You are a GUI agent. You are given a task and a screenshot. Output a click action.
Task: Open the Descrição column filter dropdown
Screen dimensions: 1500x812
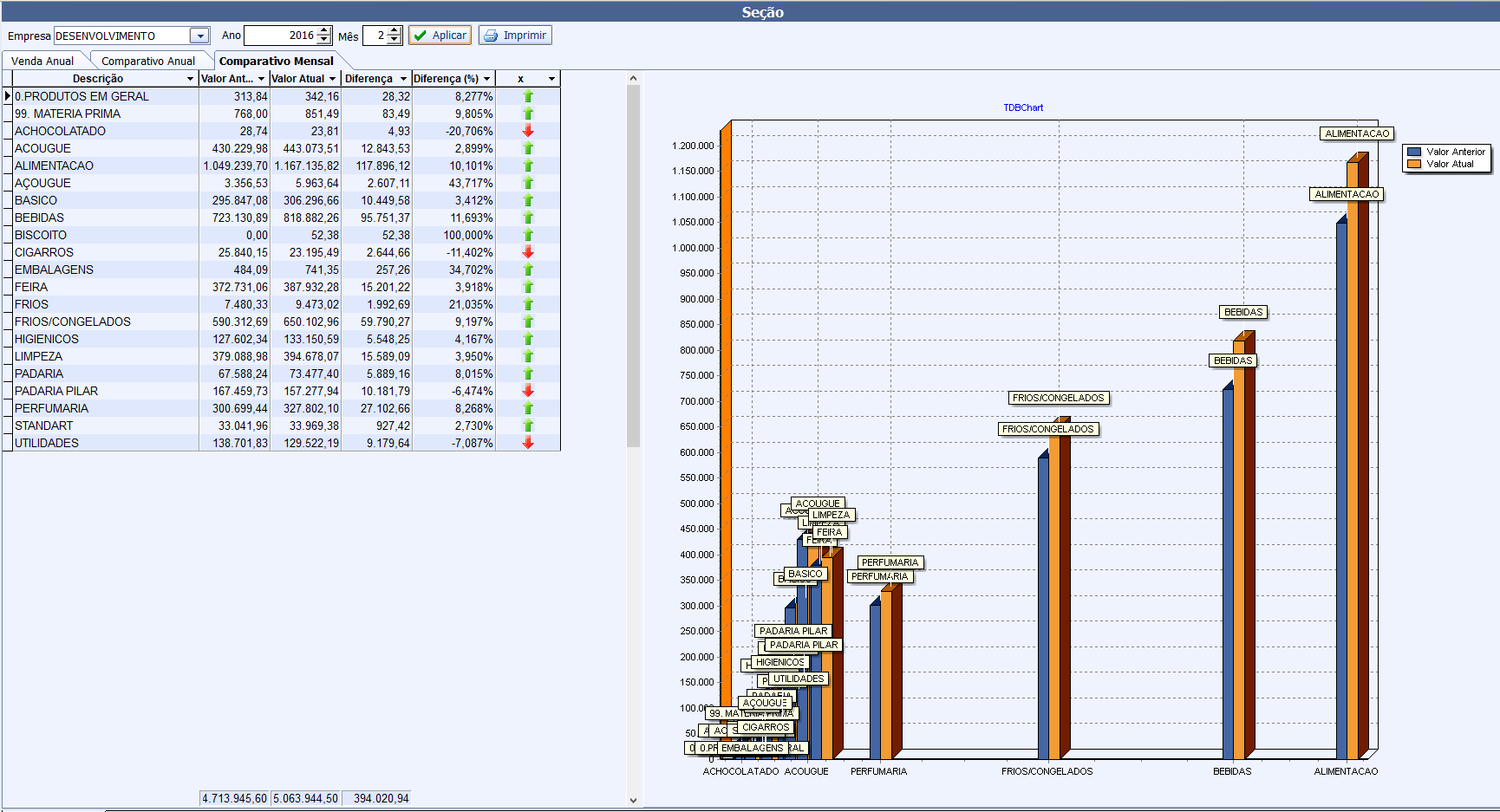click(x=191, y=79)
